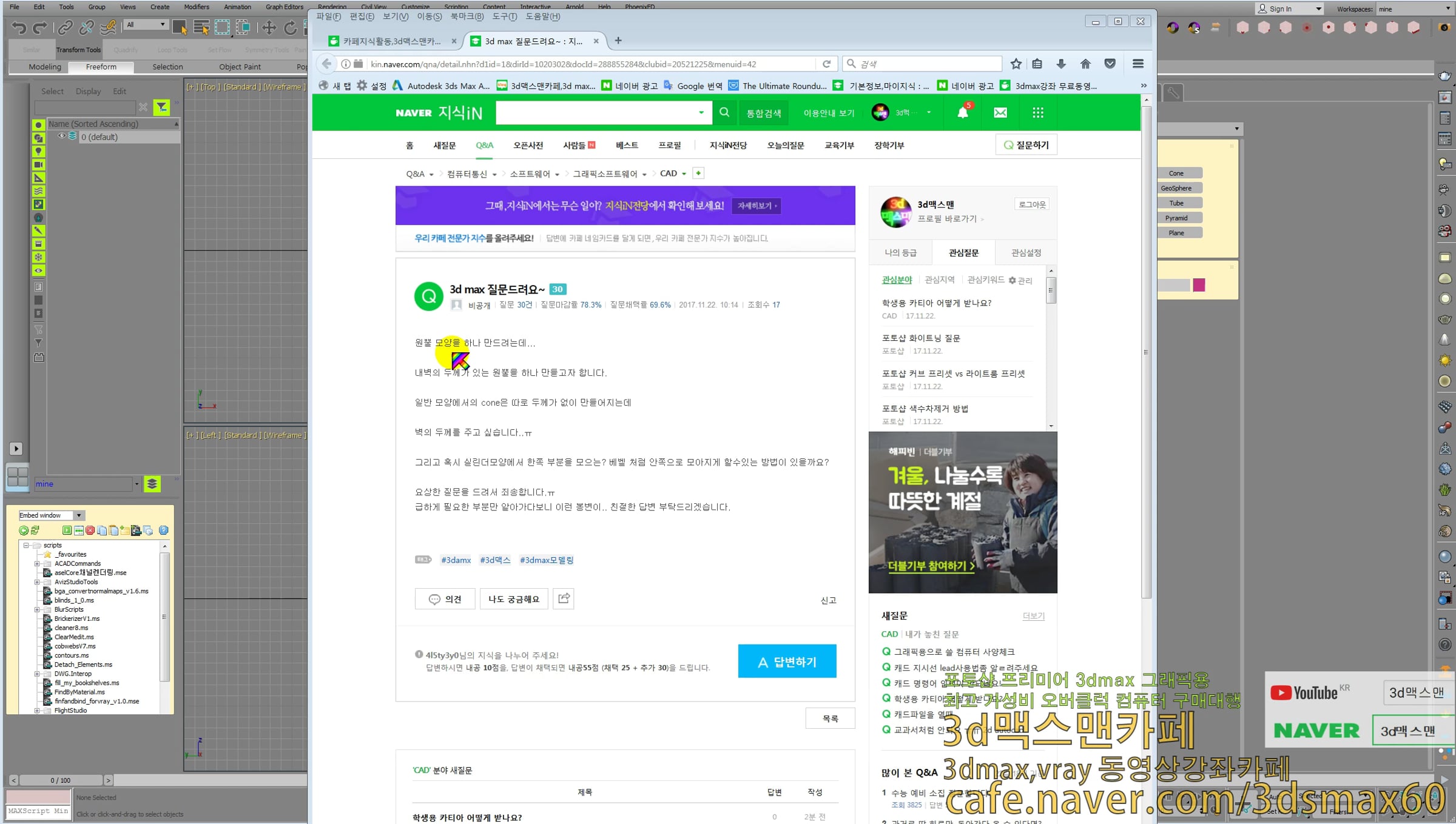The image size is (1456, 824).
Task: Open the Modifiers menu
Action: [196, 7]
